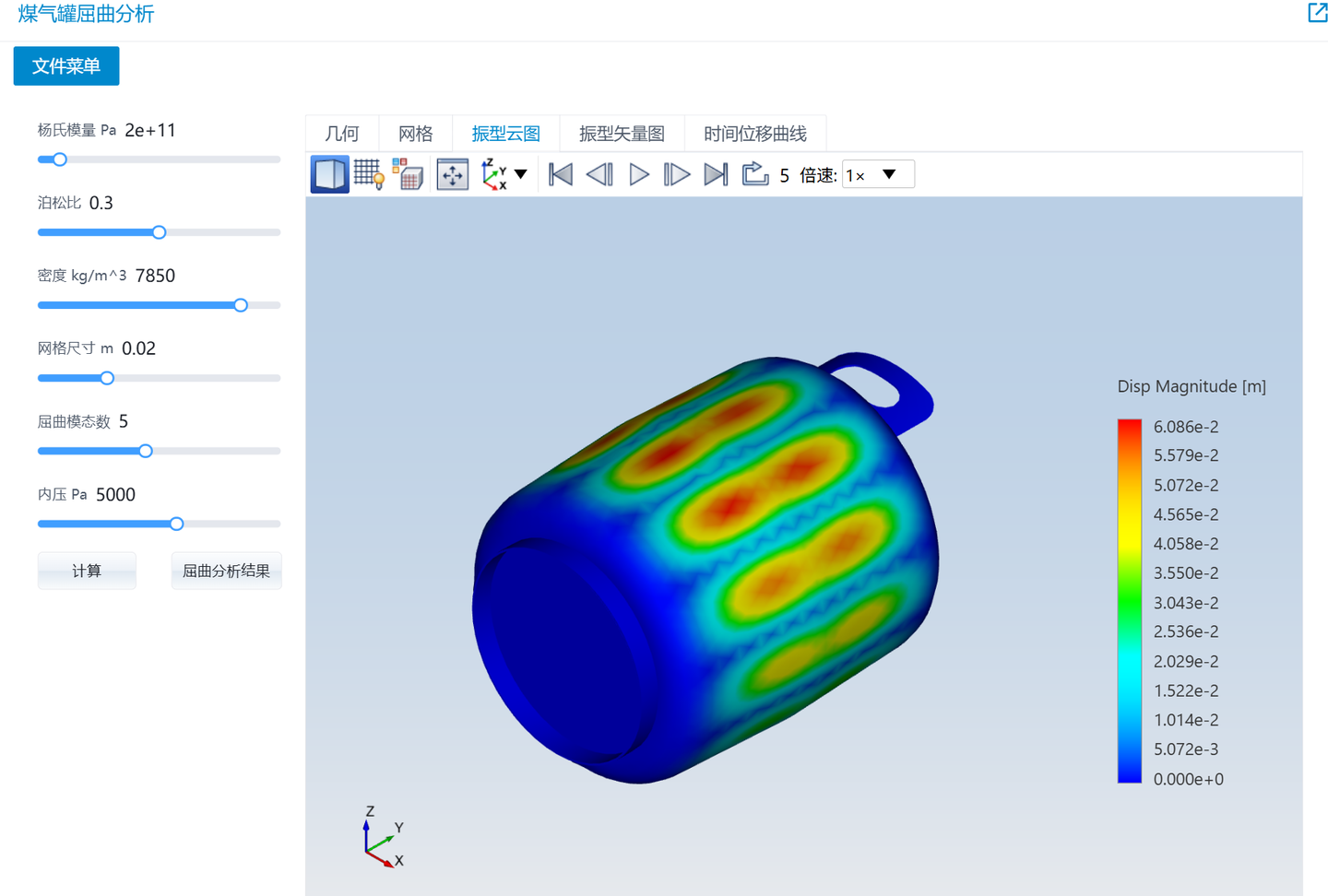
Task: Click the 计算 button
Action: [x=87, y=571]
